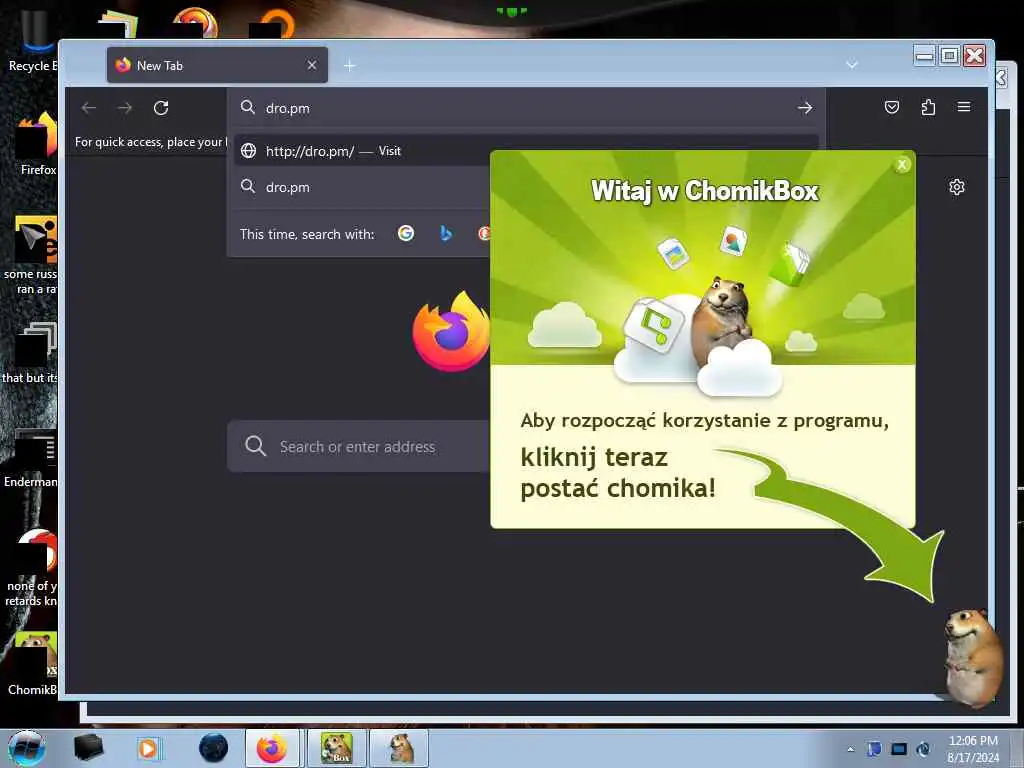
Task: Search this time with Google
Action: tap(406, 233)
